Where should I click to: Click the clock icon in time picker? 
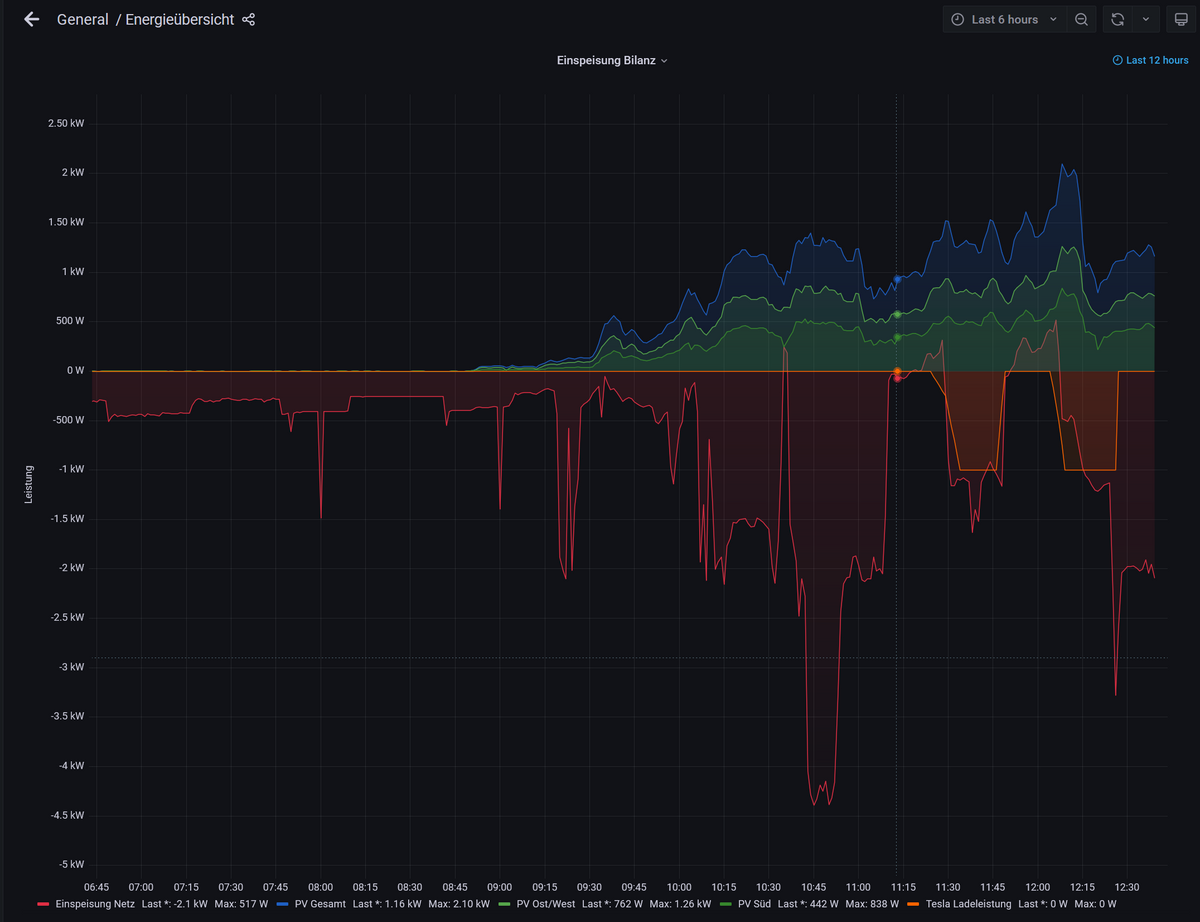pos(957,19)
